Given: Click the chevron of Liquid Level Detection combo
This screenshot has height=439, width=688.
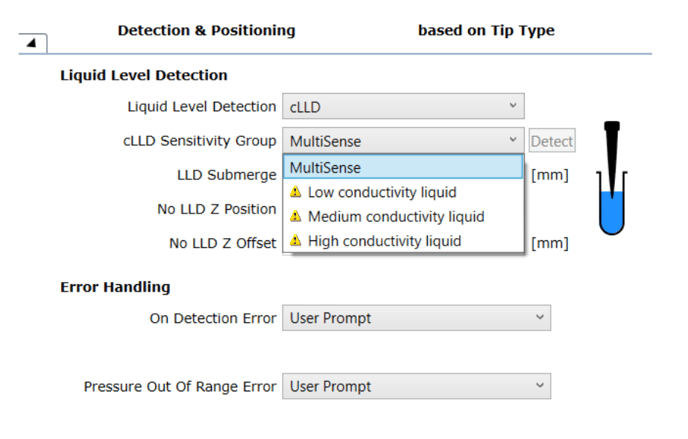Looking at the screenshot, I should point(512,106).
